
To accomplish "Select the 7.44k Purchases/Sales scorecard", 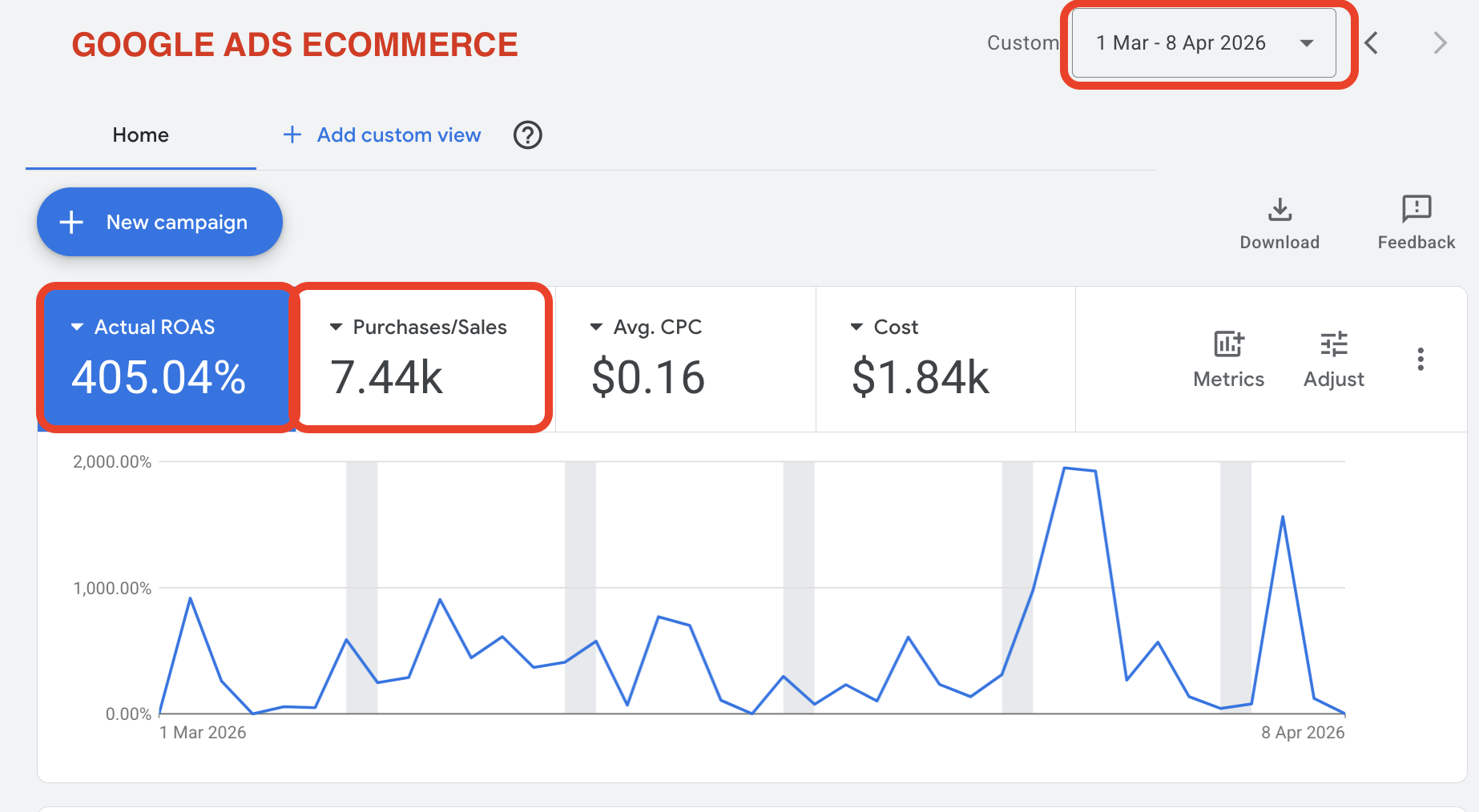I will [422, 376].
